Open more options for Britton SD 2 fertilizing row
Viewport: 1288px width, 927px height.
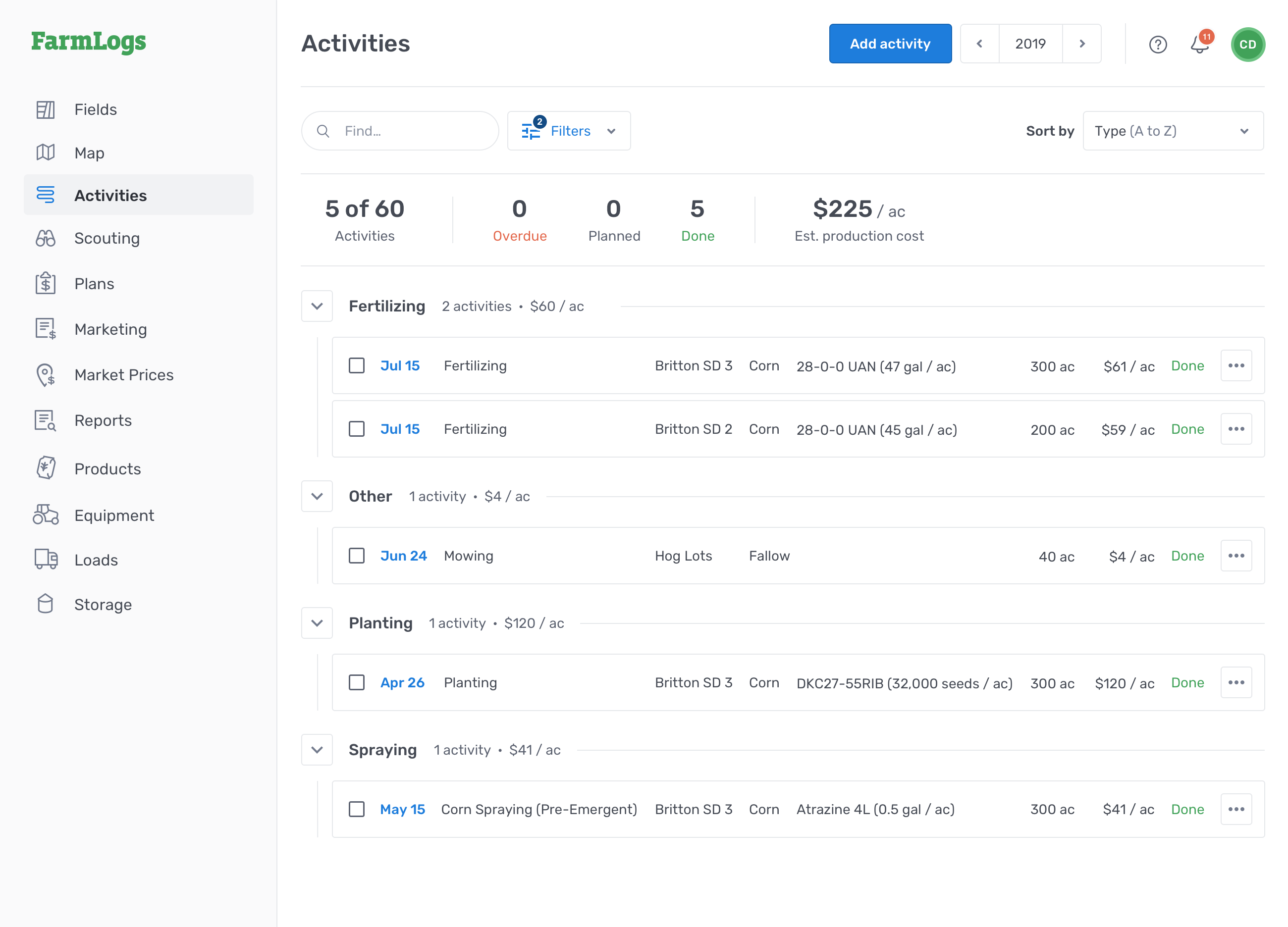(x=1236, y=429)
